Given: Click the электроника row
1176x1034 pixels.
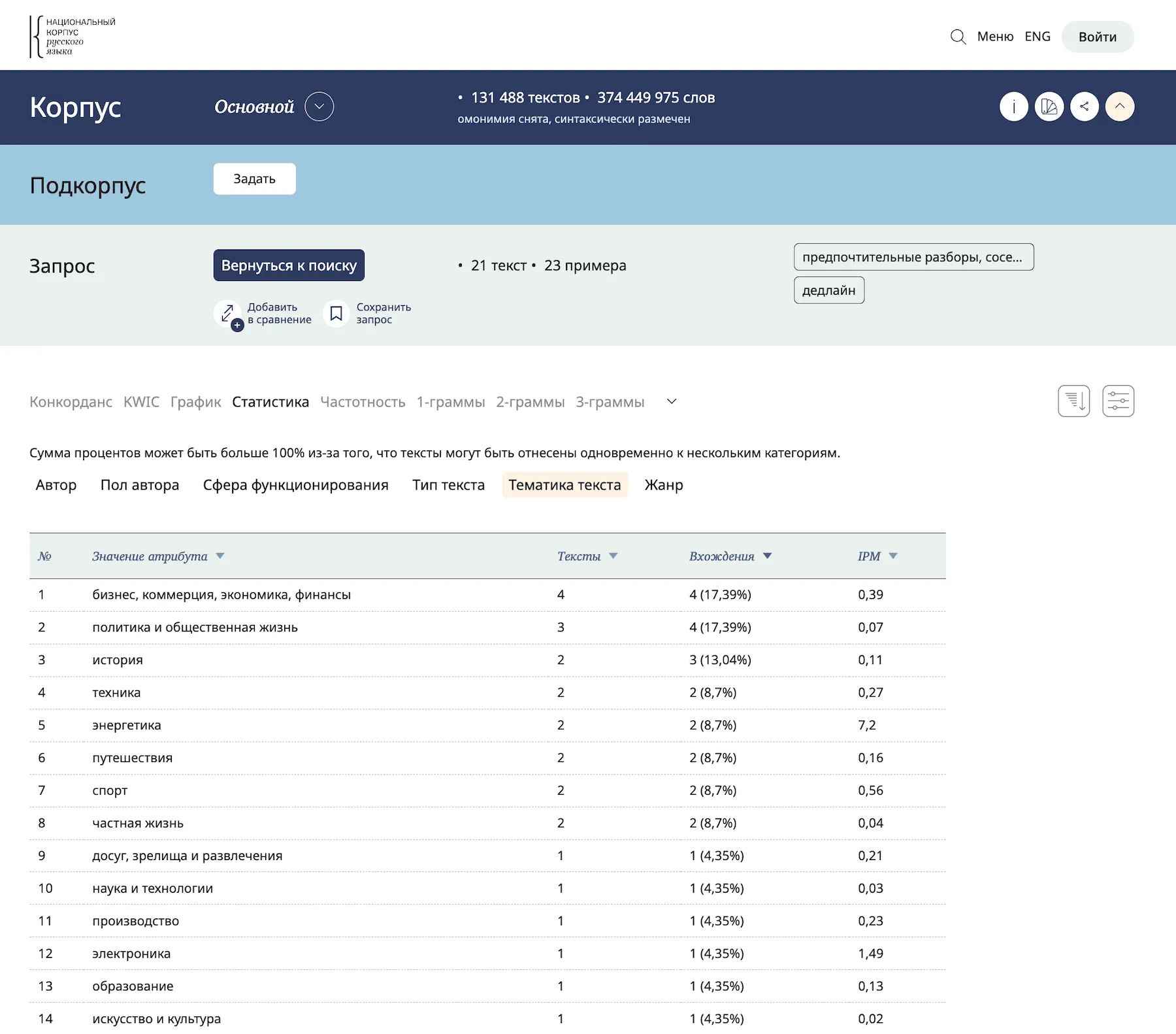Looking at the screenshot, I should click(x=487, y=954).
